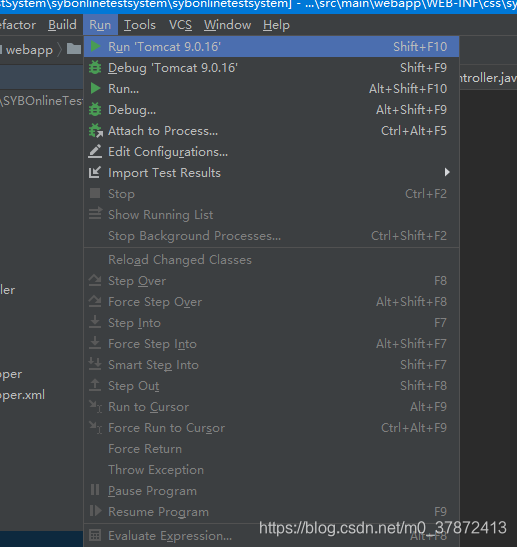
Task: Click the Force Return entry
Action: pos(271,448)
